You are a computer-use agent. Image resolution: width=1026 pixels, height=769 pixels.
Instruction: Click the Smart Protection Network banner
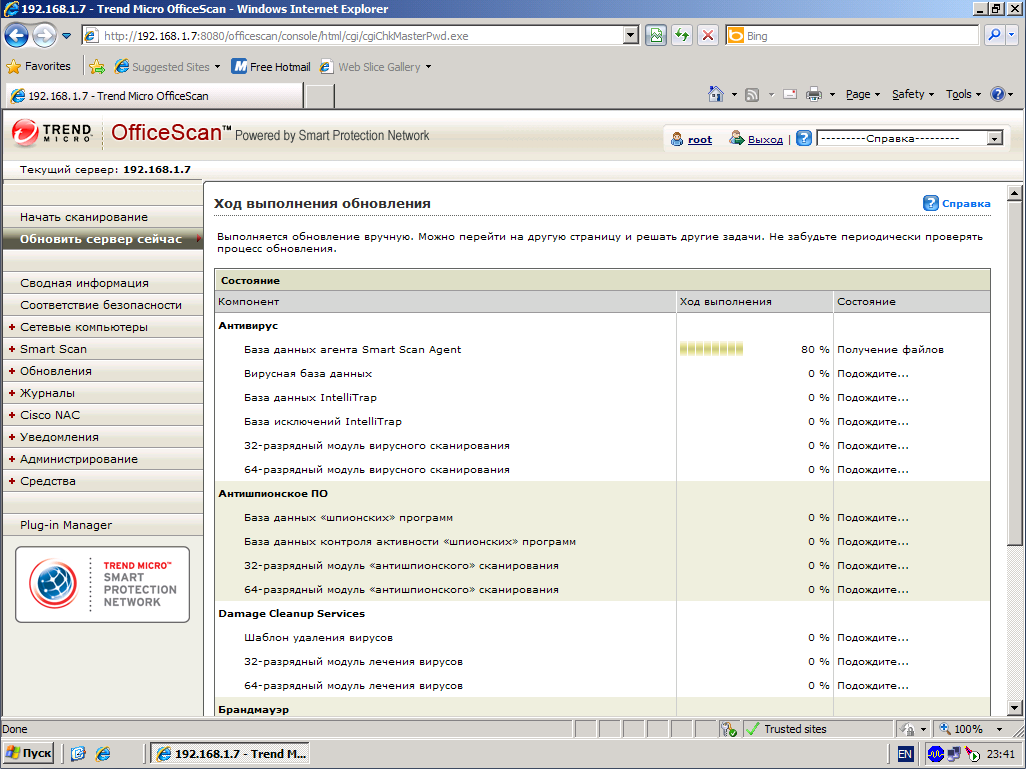point(103,584)
